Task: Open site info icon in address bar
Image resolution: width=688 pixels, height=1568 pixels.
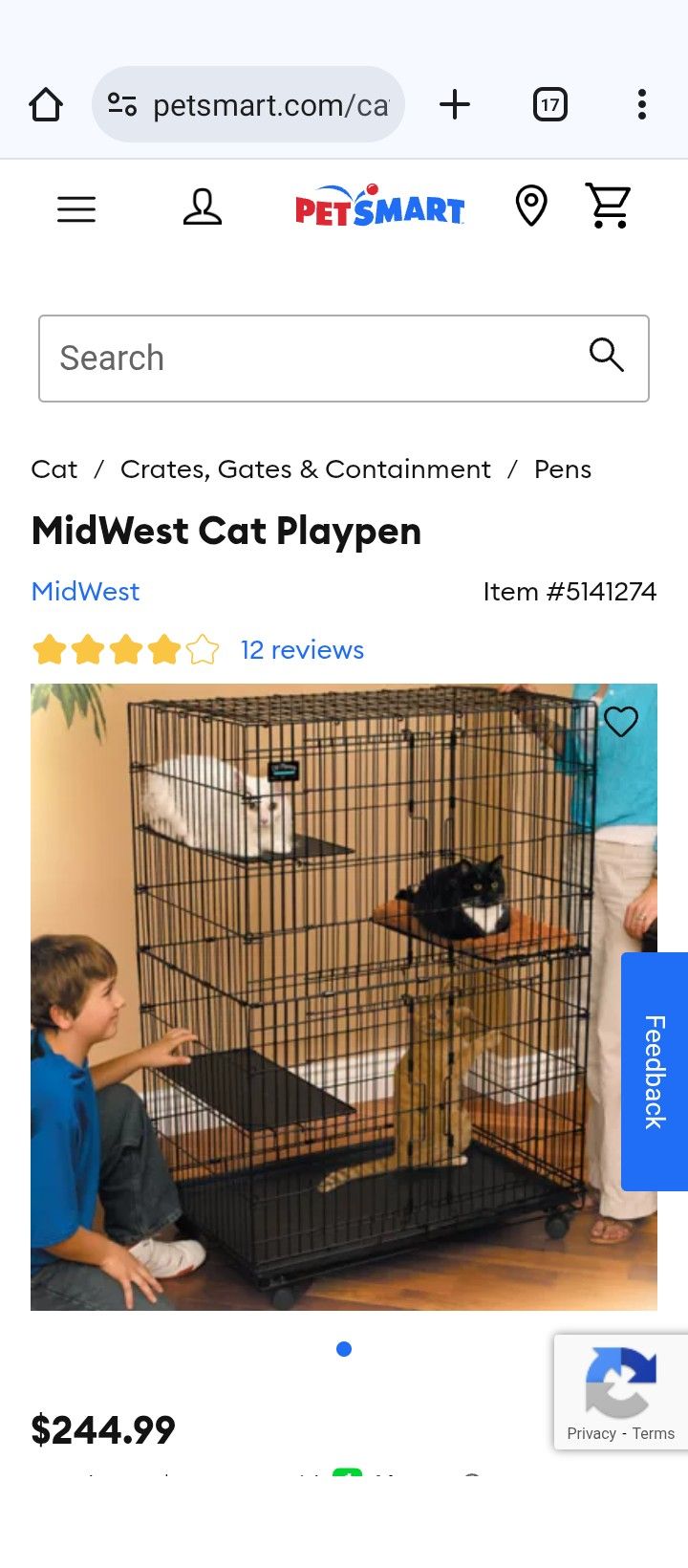Action: click(122, 104)
